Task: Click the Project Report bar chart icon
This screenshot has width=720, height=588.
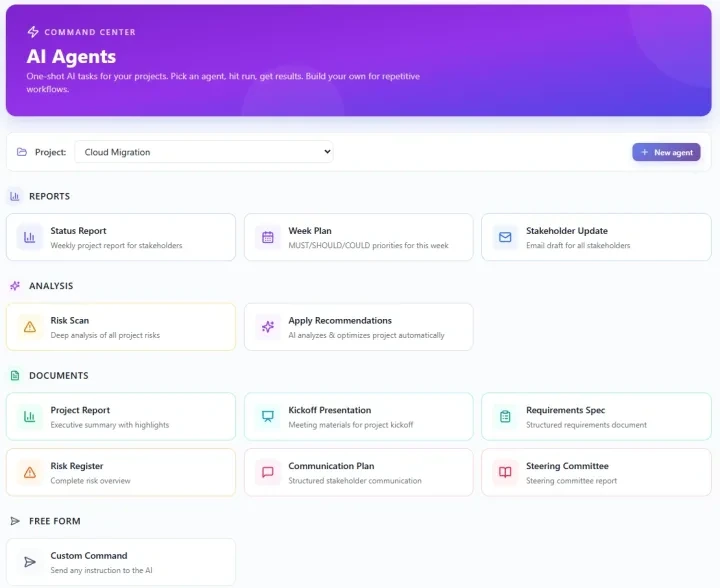Action: pyautogui.click(x=30, y=417)
